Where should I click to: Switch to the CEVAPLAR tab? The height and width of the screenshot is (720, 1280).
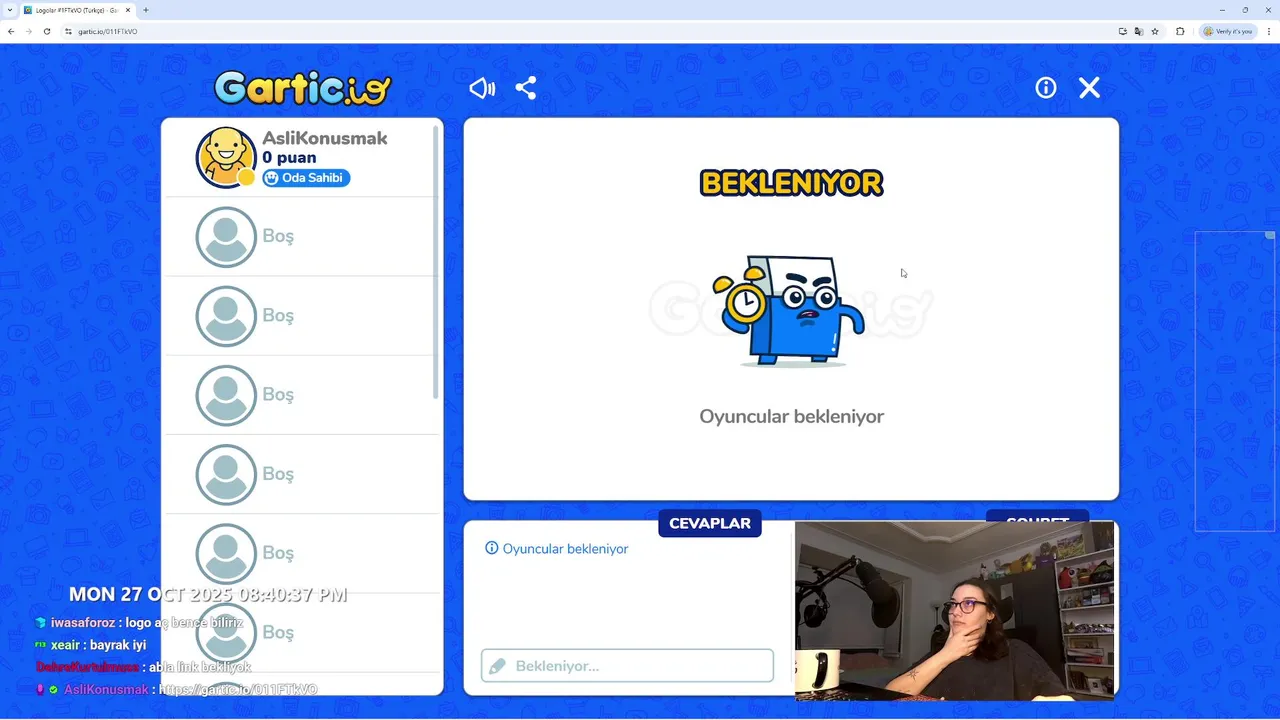(x=710, y=523)
